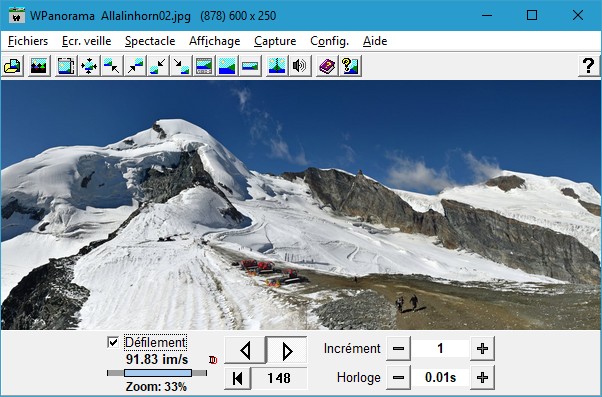Click the center image four-arrows icon
Viewport: 602px width, 397px height.
[89, 66]
